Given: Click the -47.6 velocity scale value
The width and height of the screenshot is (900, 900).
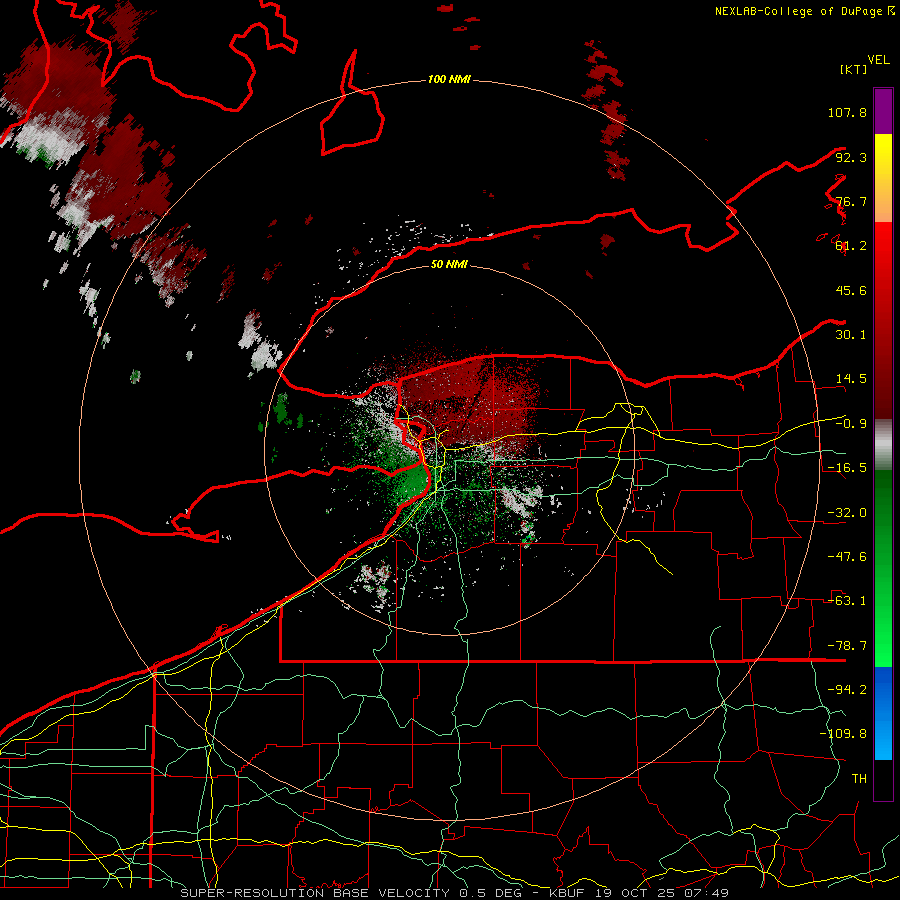Looking at the screenshot, I should click(x=847, y=557).
